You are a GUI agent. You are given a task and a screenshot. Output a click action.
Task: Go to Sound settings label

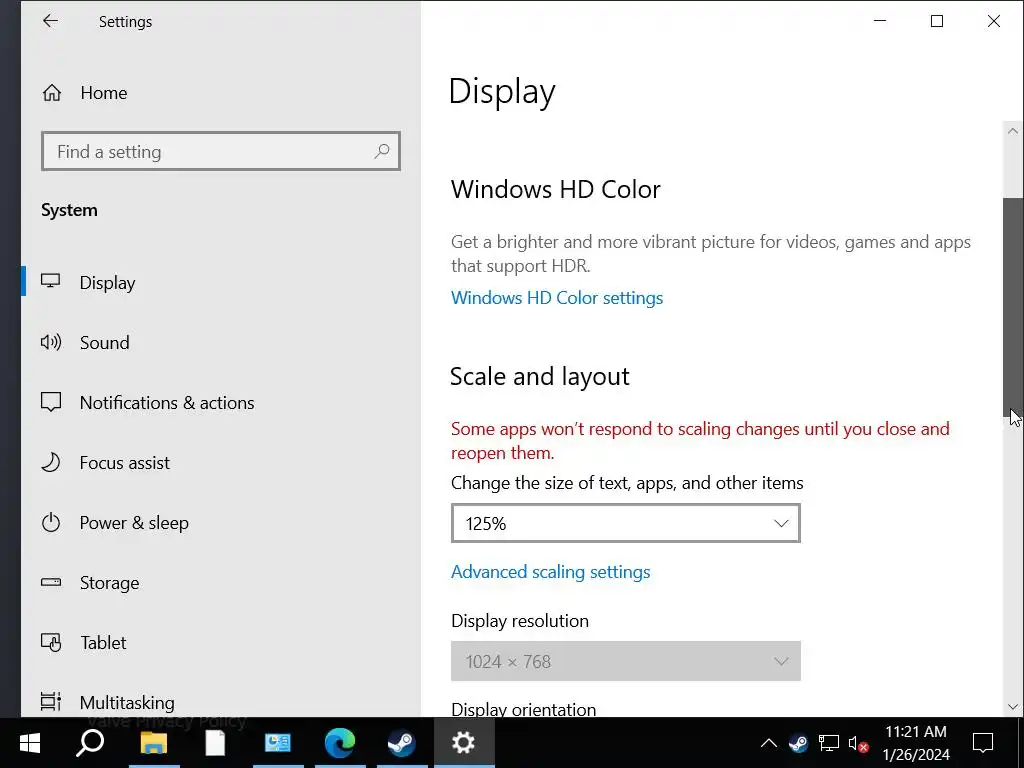104,342
